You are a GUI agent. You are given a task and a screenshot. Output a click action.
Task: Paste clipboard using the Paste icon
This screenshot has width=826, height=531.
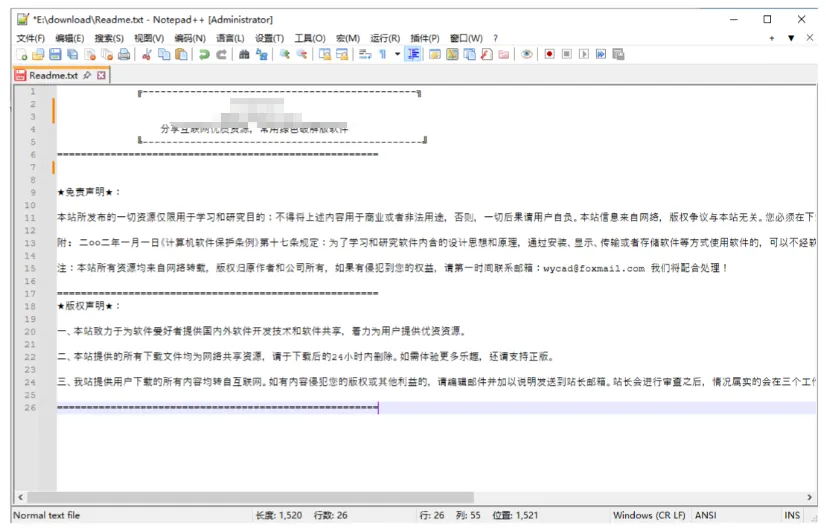[181, 54]
